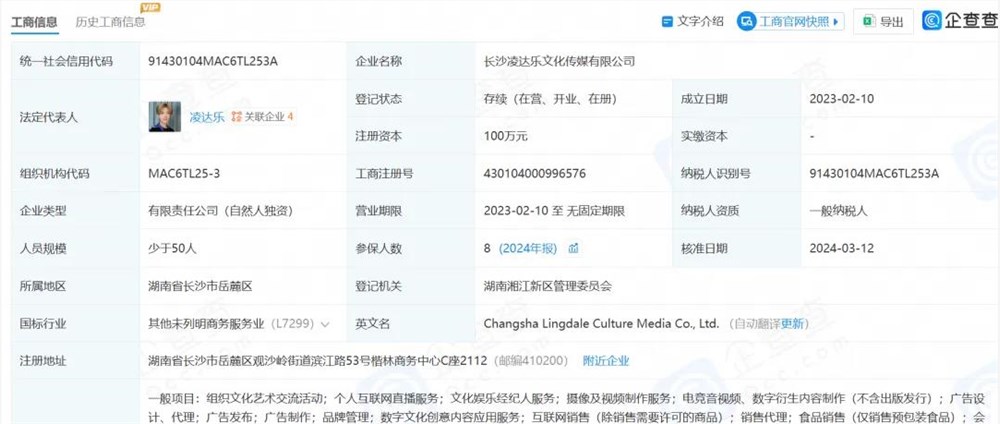
Task: Open the 附近企业 nearby companies link
Action: coord(606,361)
